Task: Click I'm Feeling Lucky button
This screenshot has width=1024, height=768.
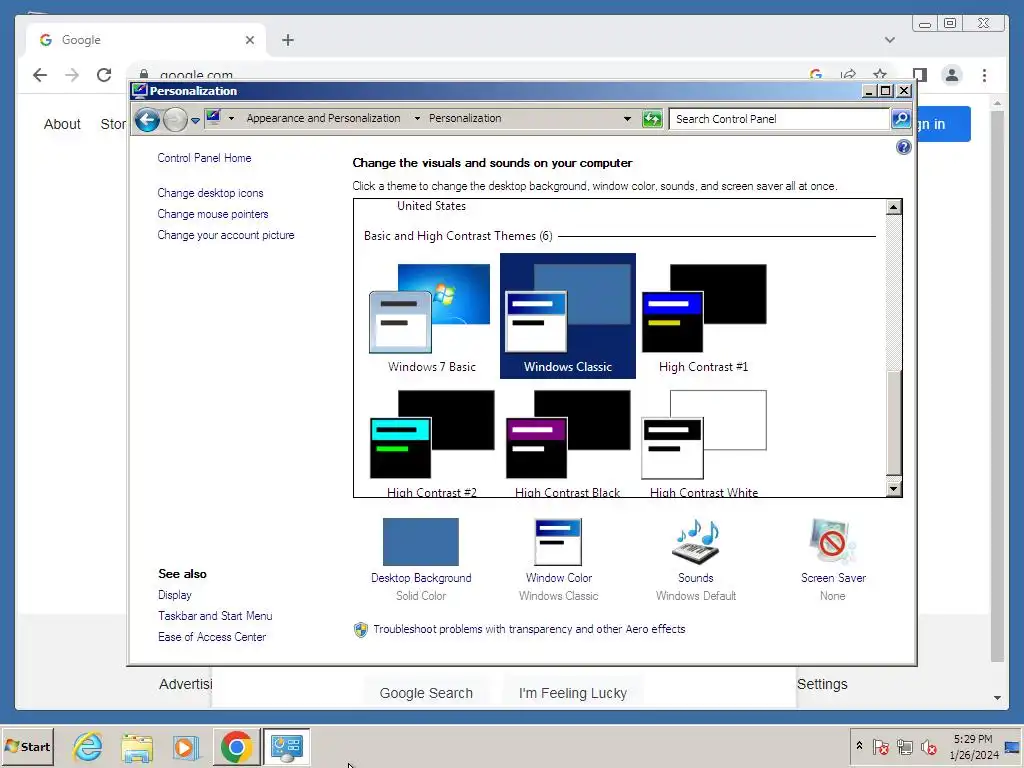Action: pyautogui.click(x=573, y=693)
